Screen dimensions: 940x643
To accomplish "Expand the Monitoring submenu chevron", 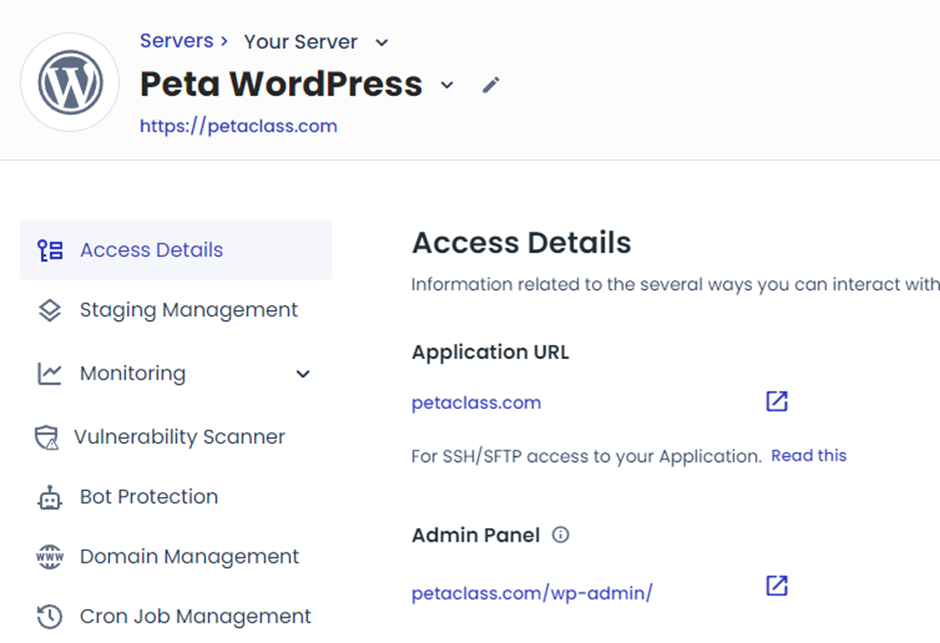I will click(303, 374).
